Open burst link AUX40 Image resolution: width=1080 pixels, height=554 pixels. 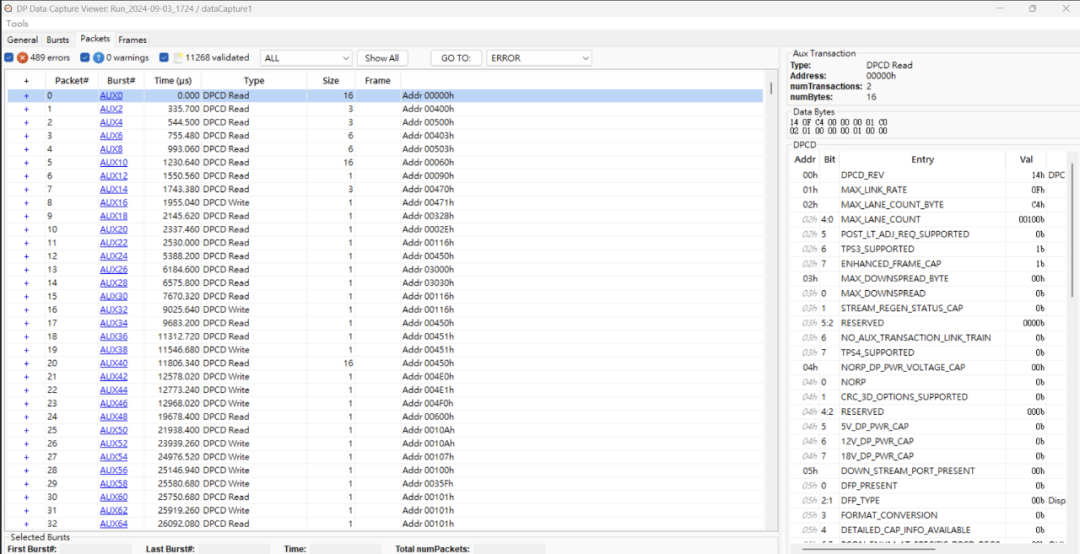pos(114,363)
